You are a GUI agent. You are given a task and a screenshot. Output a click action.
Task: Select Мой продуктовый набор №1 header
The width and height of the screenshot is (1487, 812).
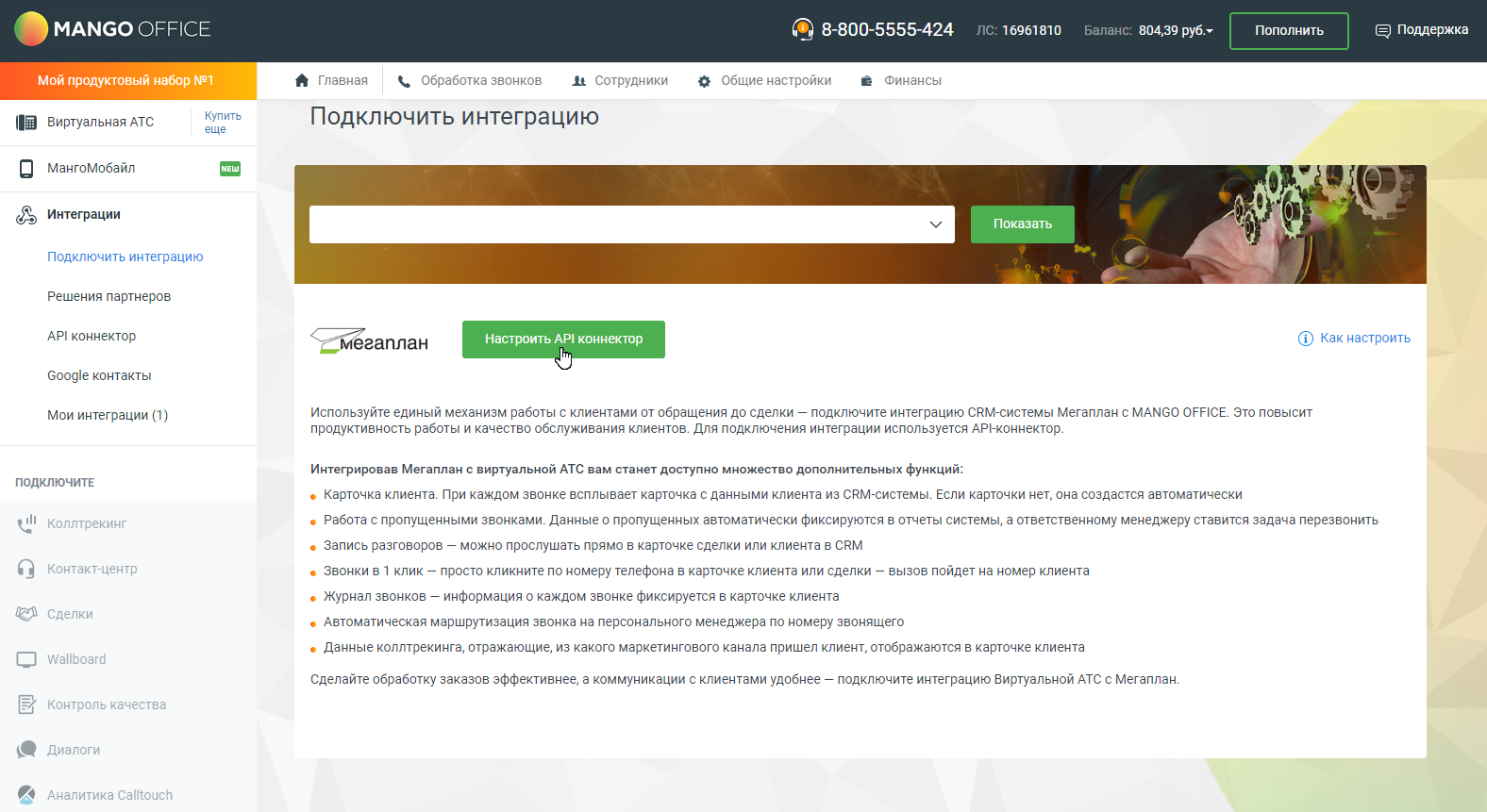tap(128, 81)
